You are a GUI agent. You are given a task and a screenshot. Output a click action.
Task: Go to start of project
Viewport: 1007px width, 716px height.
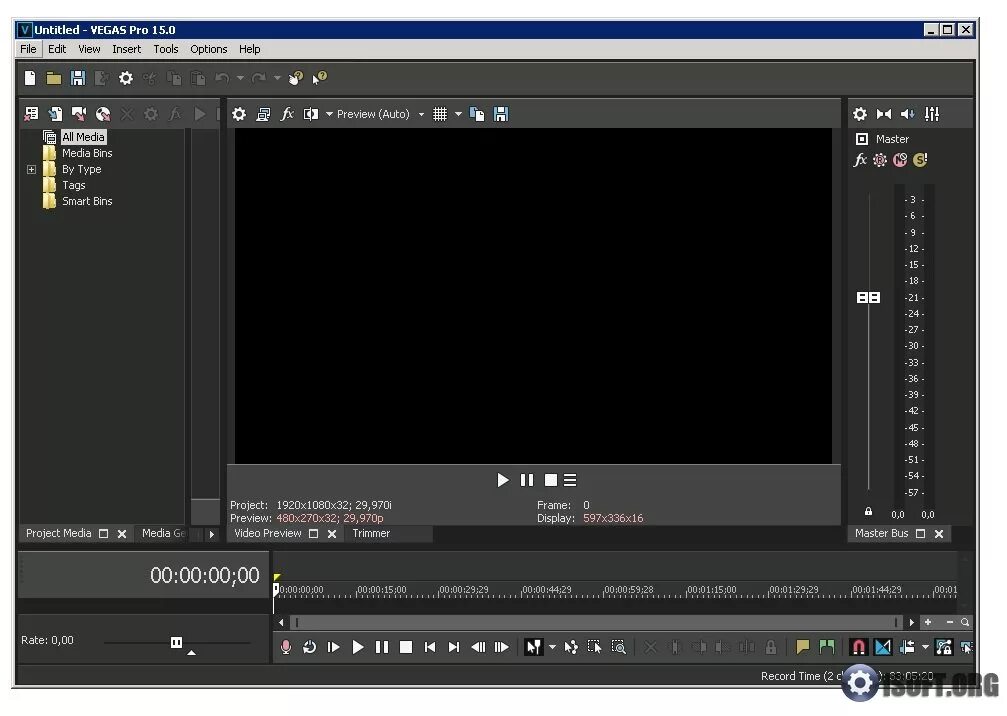pos(430,647)
